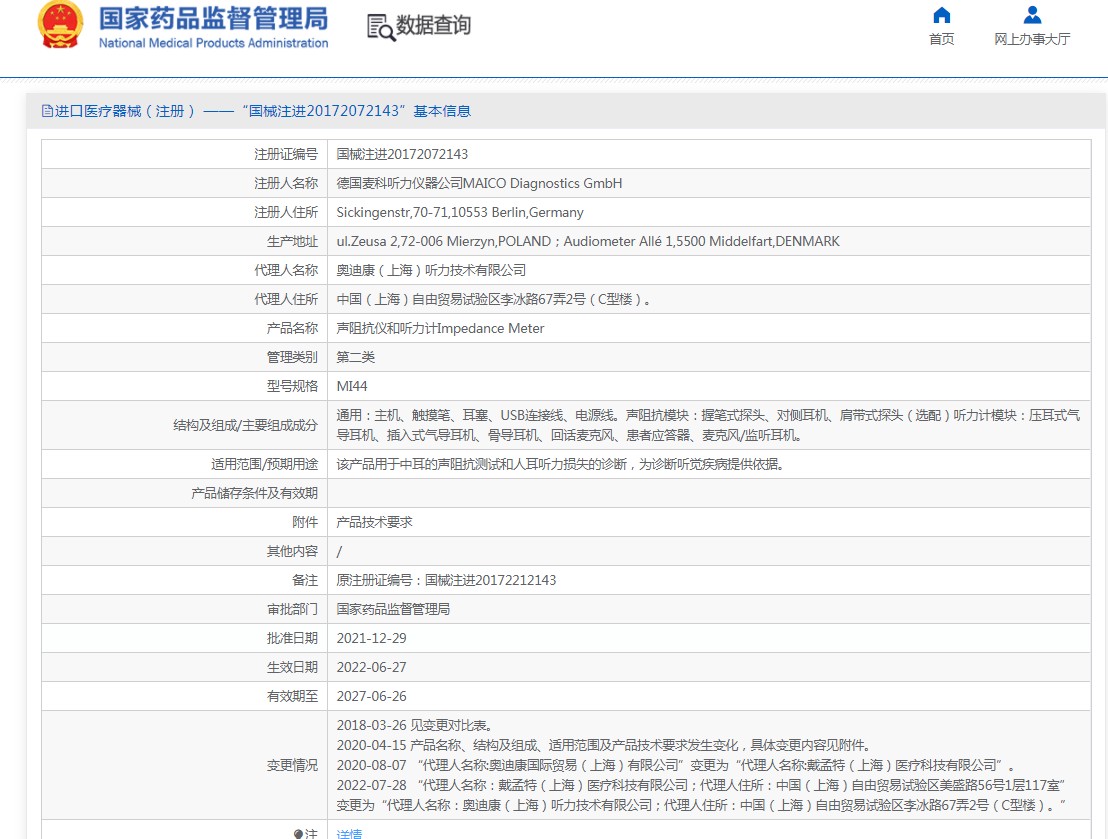Click the 有效期至 row label
Screen dimensions: 1108x839
pyautogui.click(x=293, y=696)
